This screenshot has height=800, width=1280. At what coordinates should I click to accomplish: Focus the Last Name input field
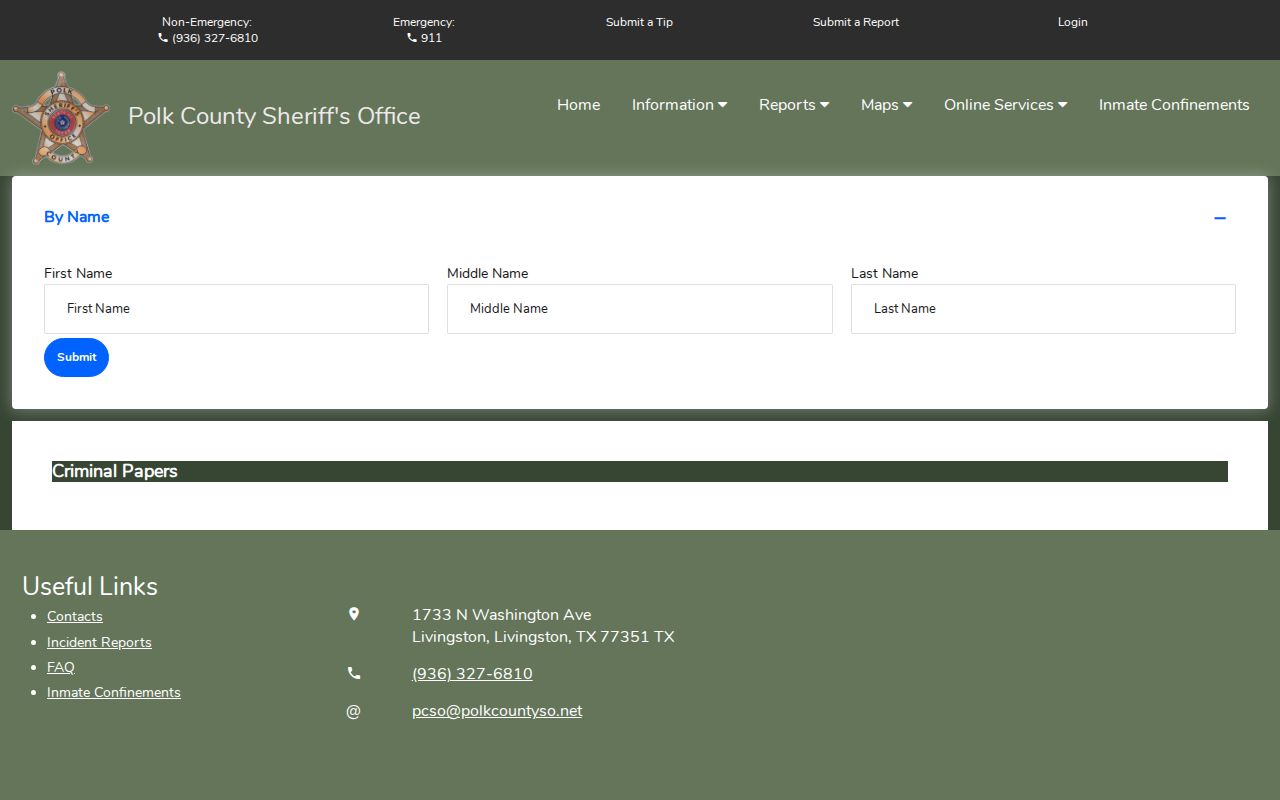pos(1043,309)
